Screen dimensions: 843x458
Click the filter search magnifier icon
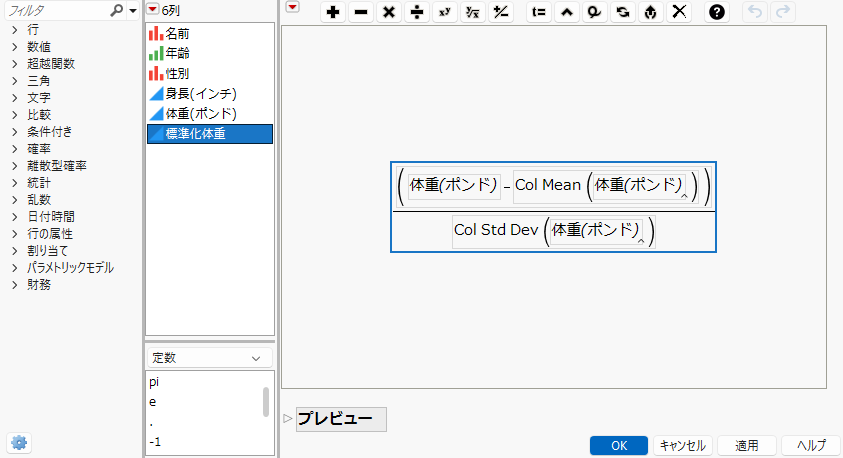[116, 10]
